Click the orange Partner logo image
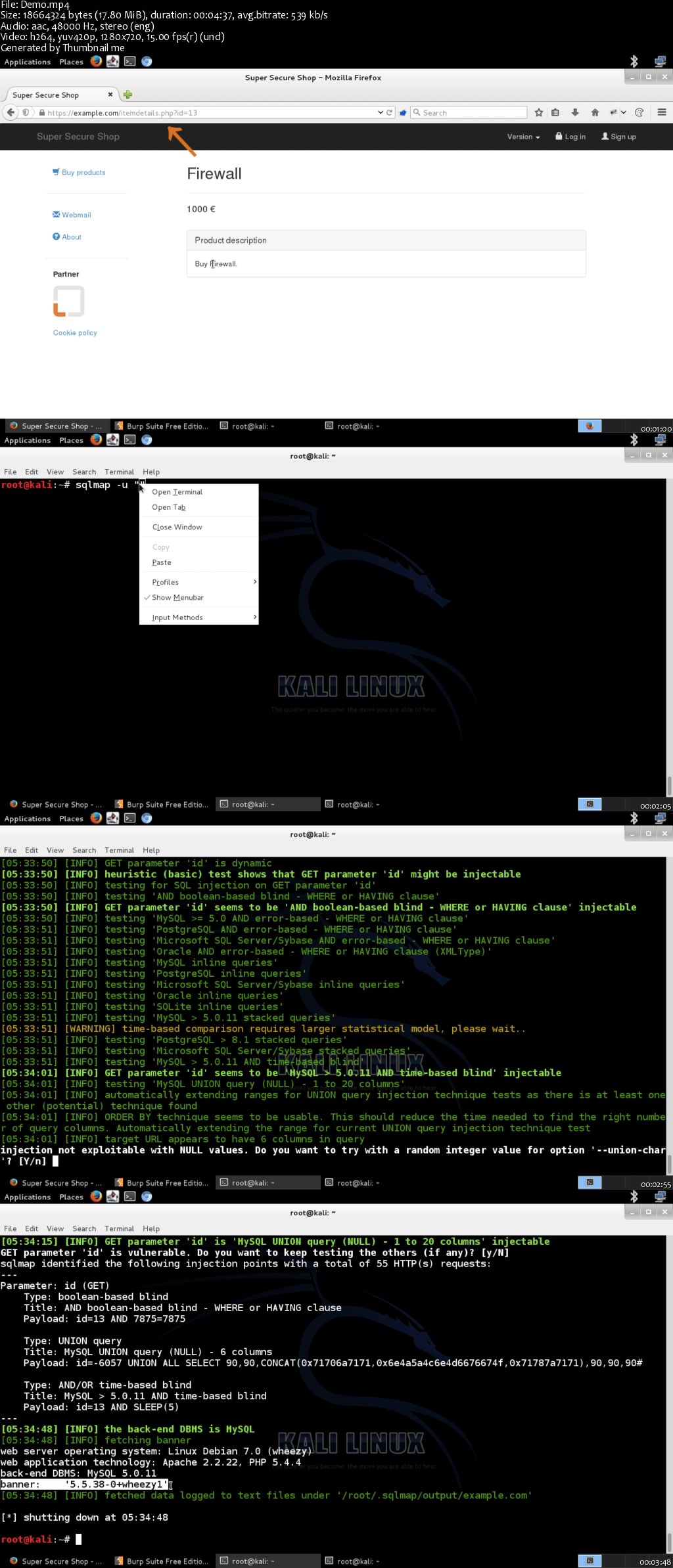The image size is (673, 1568). (69, 302)
